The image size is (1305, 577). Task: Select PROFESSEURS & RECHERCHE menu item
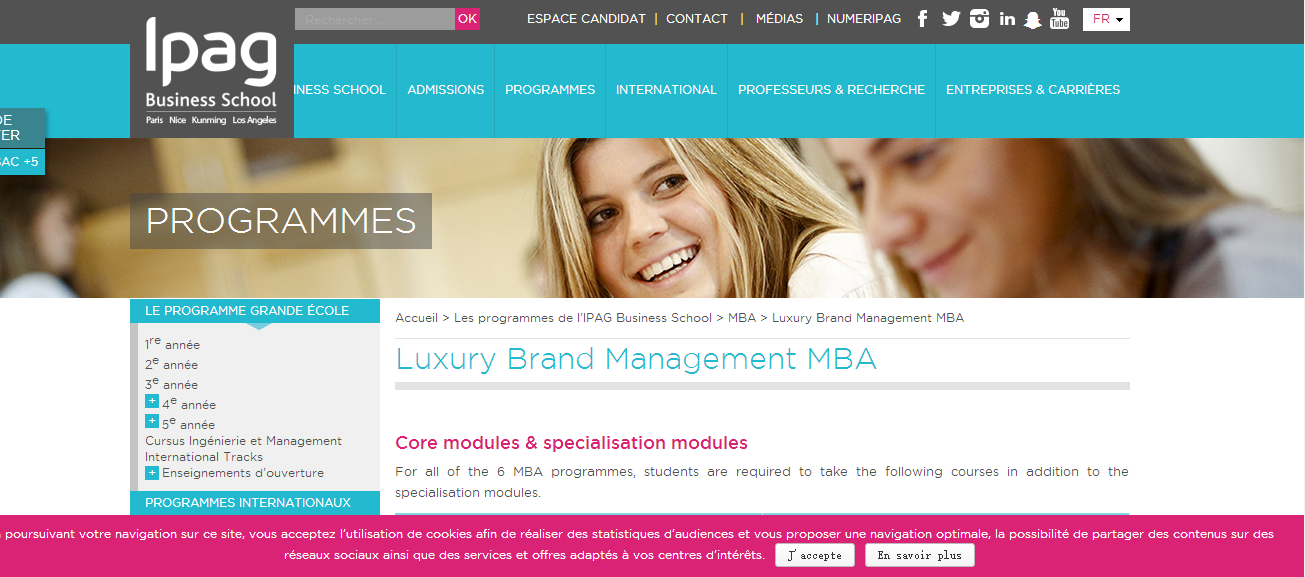(831, 90)
